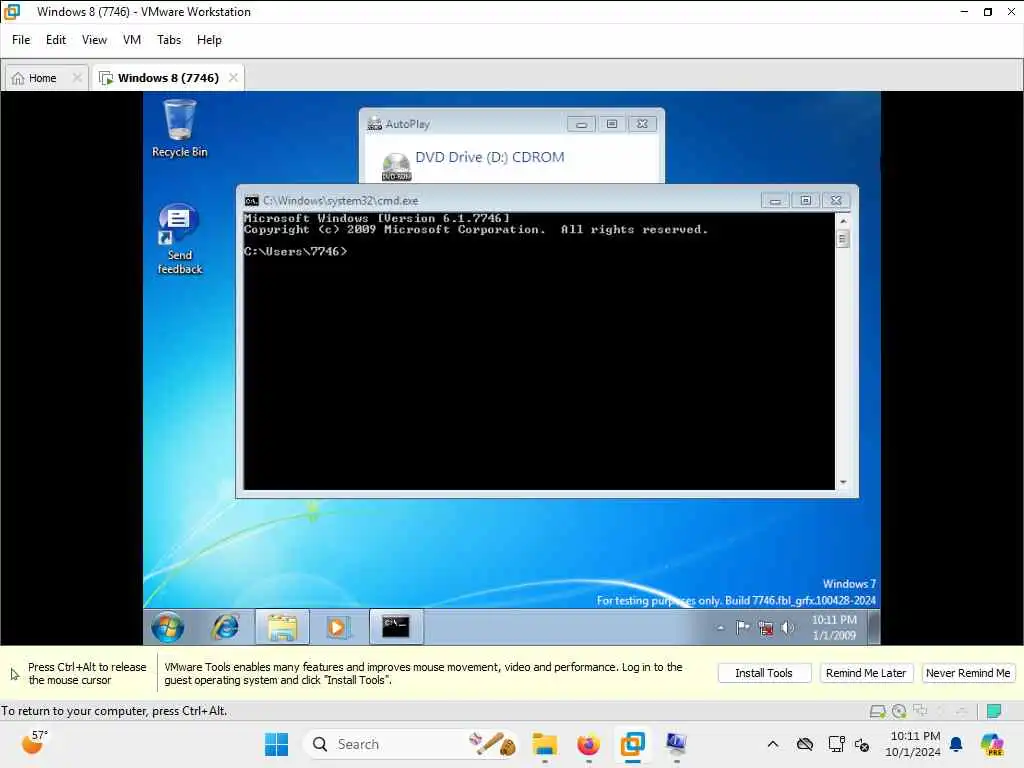This screenshot has height=768, width=1024.
Task: Open the VMware VM menu
Action: tap(132, 40)
